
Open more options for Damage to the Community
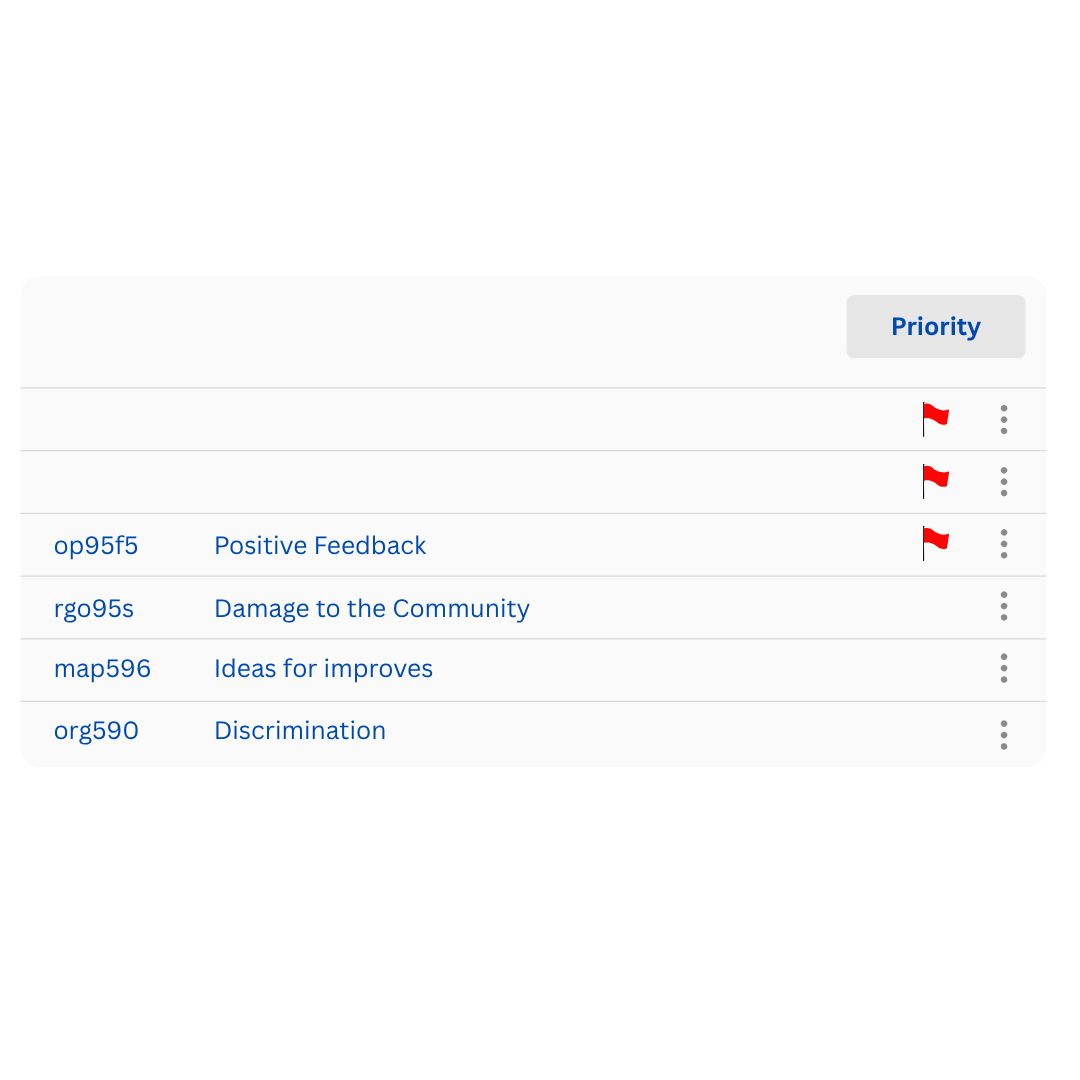click(1004, 606)
